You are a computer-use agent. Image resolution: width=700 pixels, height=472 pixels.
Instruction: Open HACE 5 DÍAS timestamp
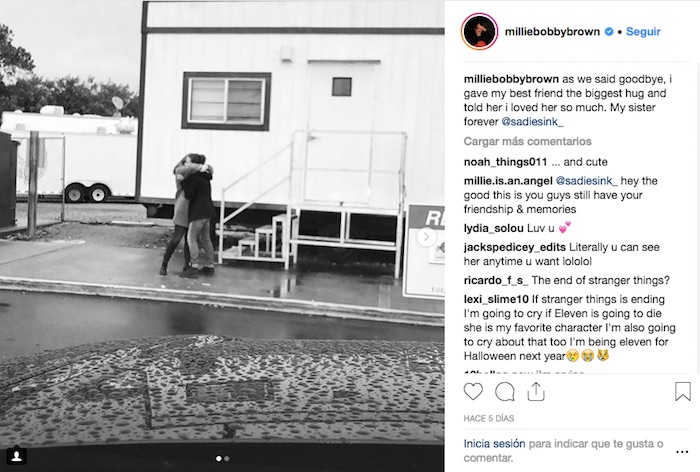tap(489, 418)
